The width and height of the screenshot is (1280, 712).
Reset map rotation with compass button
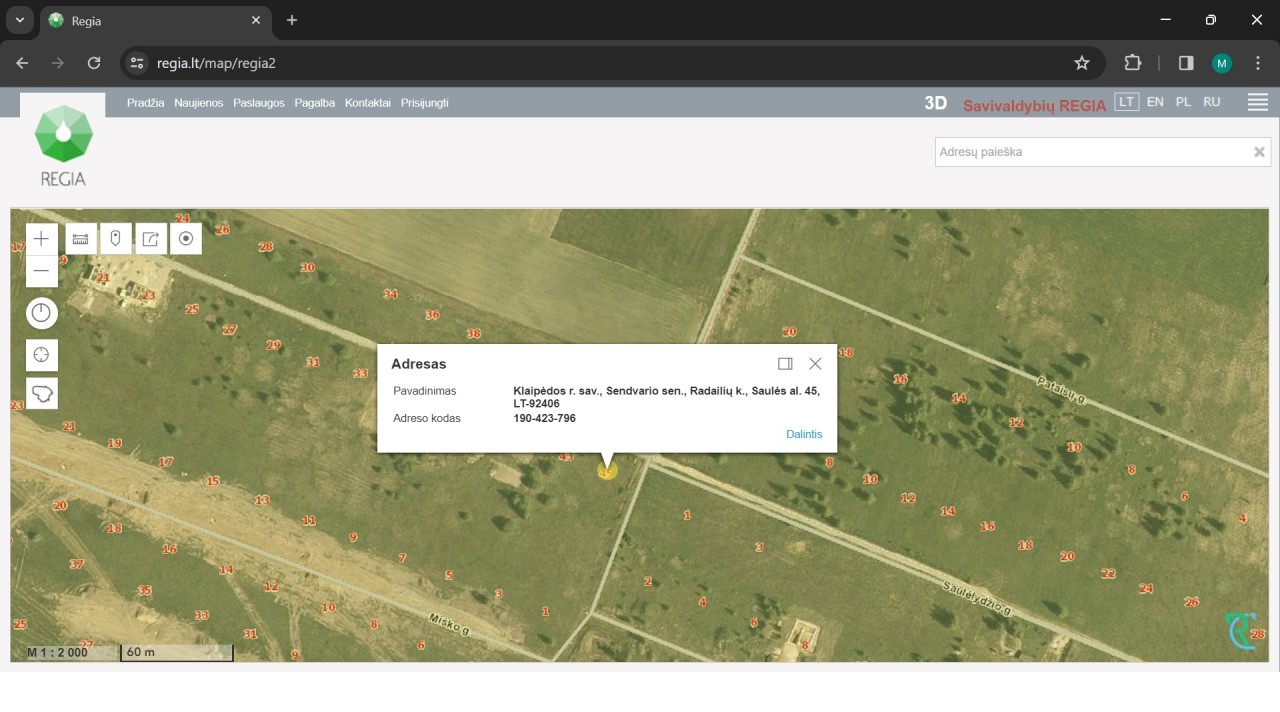click(x=41, y=314)
